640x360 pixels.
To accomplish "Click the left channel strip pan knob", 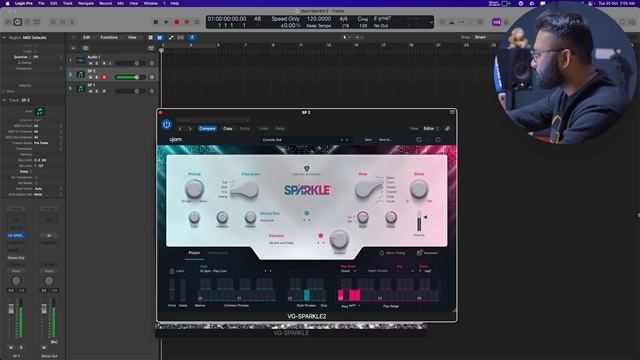I will (16, 281).
